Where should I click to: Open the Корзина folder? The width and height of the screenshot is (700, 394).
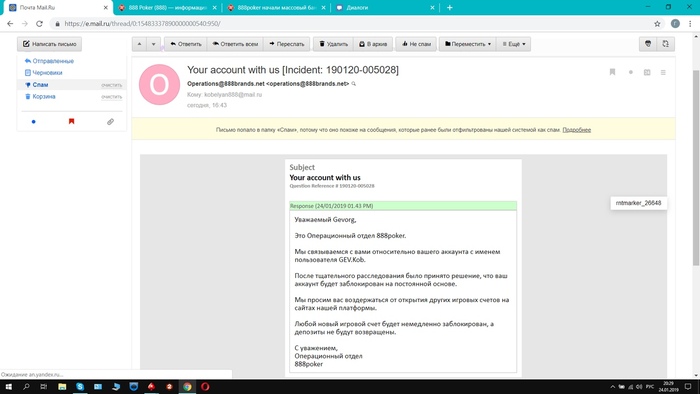tap(44, 96)
